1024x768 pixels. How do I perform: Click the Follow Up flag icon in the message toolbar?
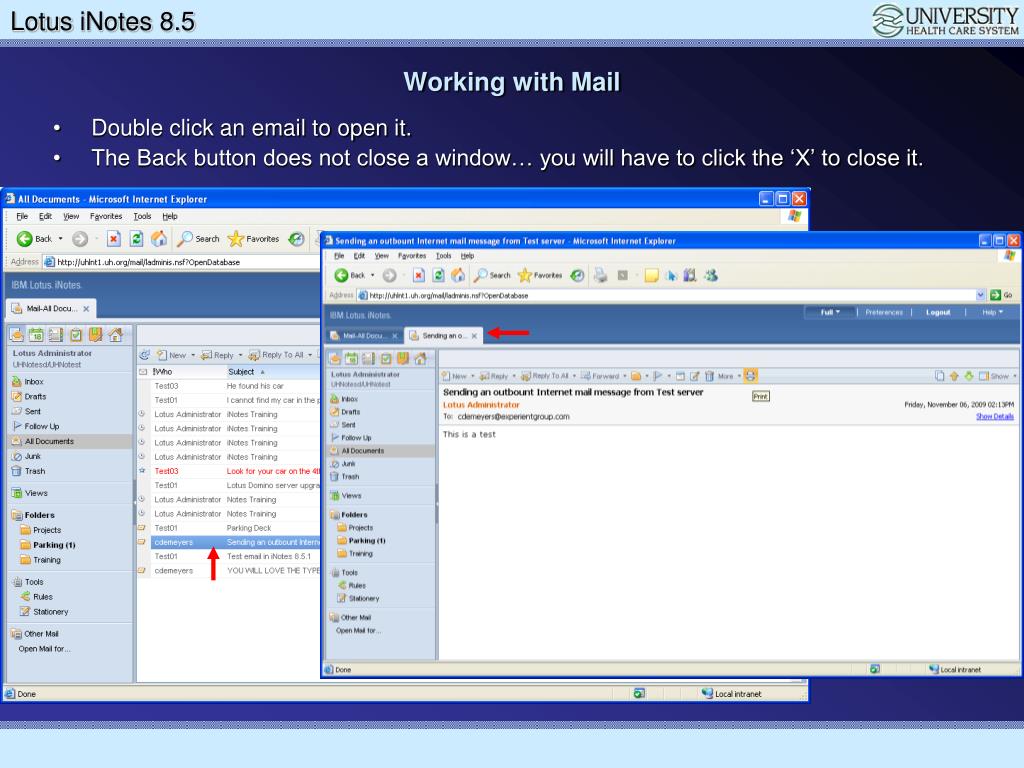(658, 376)
